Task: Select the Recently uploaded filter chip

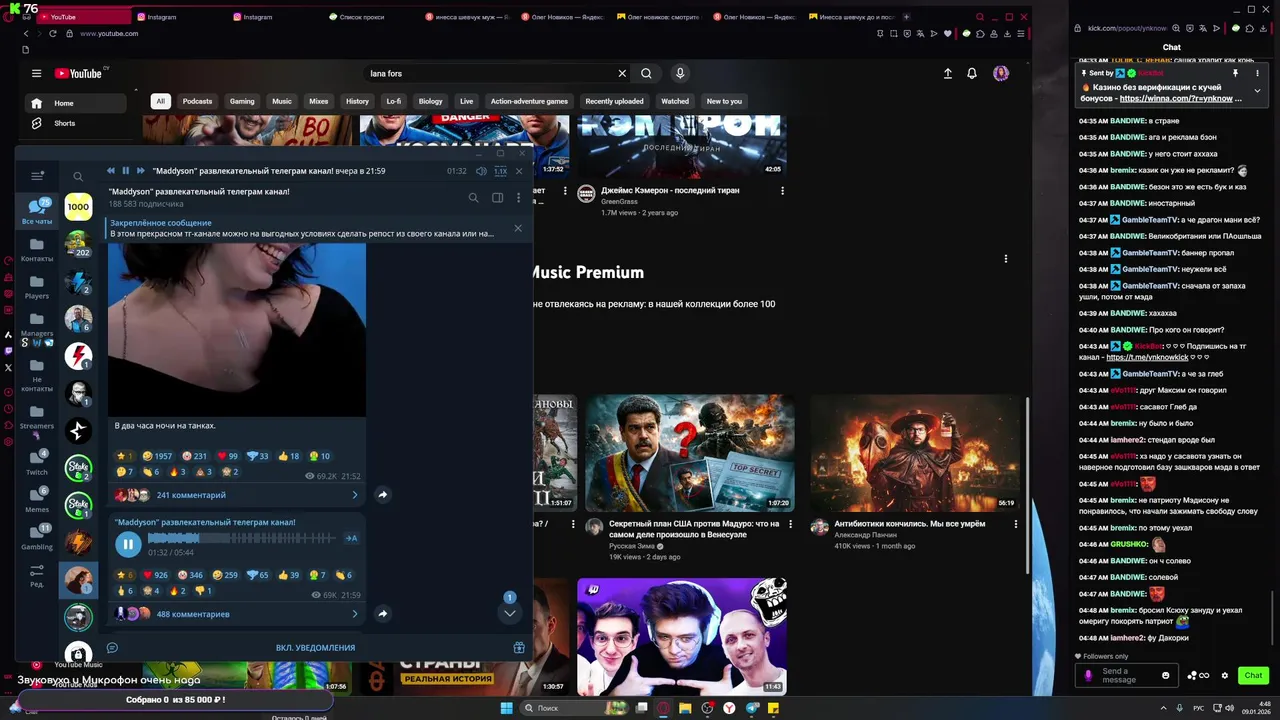Action: coord(614,101)
